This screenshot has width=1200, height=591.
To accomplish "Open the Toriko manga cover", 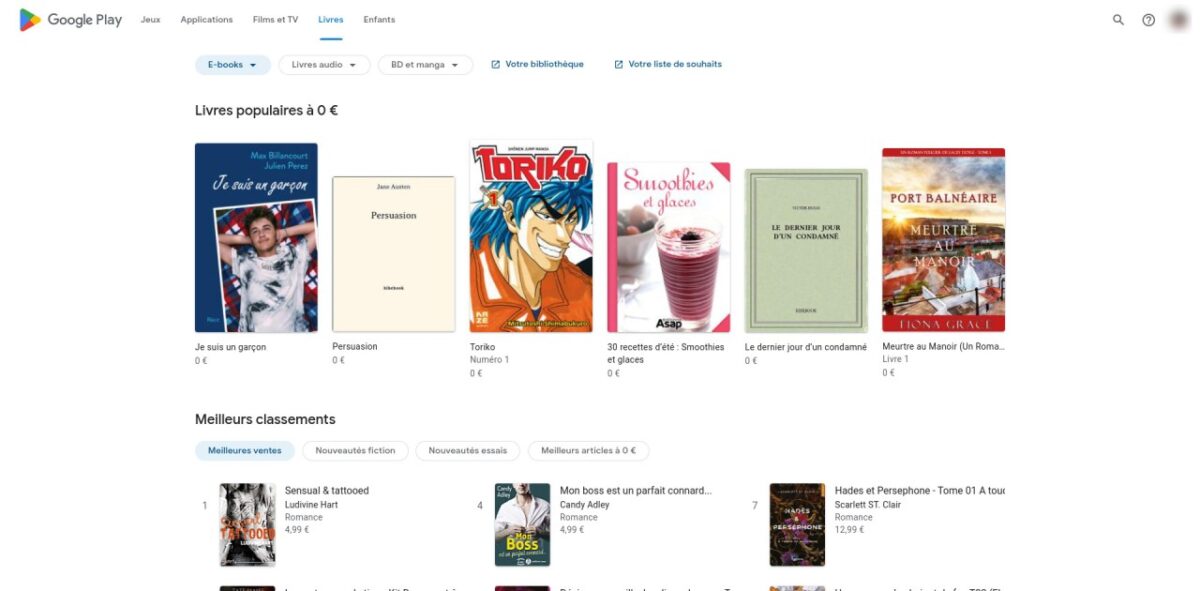I will 531,236.
